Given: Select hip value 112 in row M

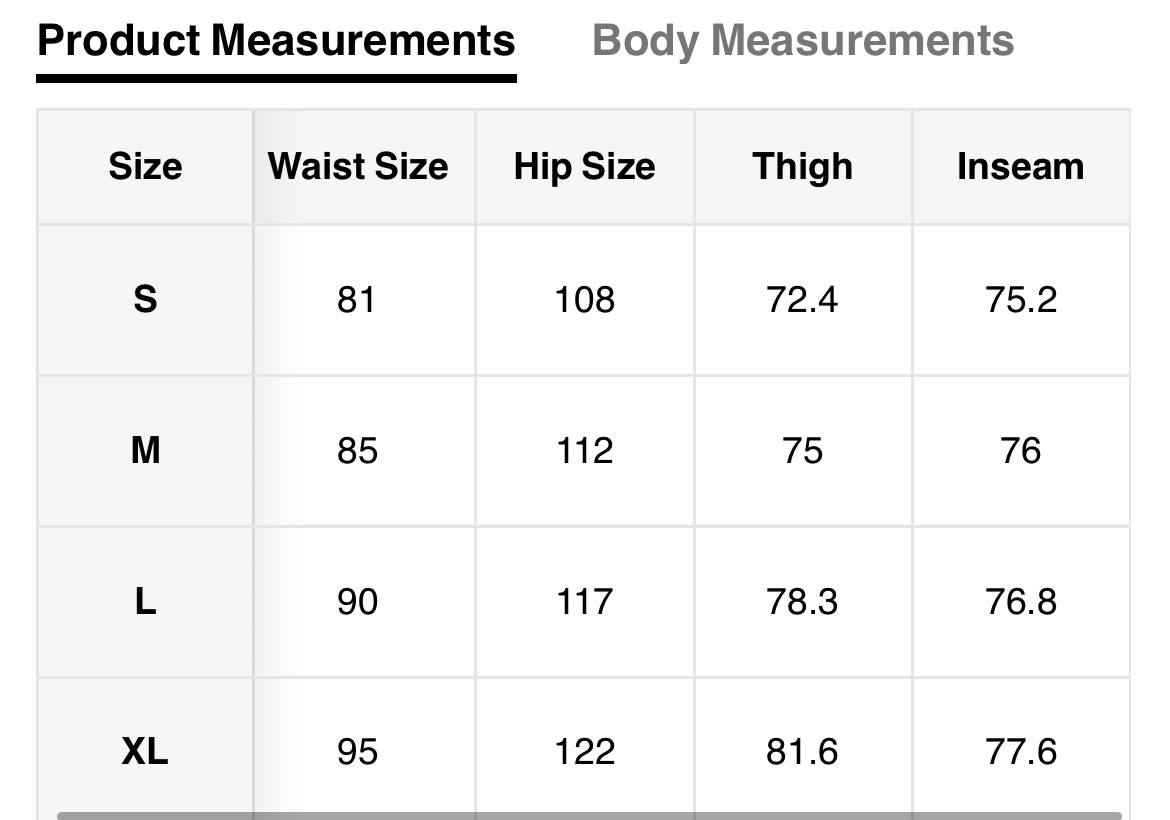Looking at the screenshot, I should click(584, 451).
